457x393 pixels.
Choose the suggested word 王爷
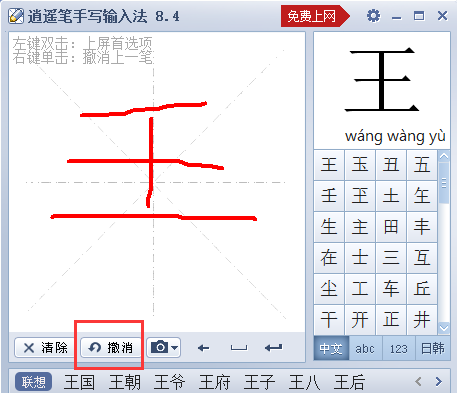pos(169,382)
